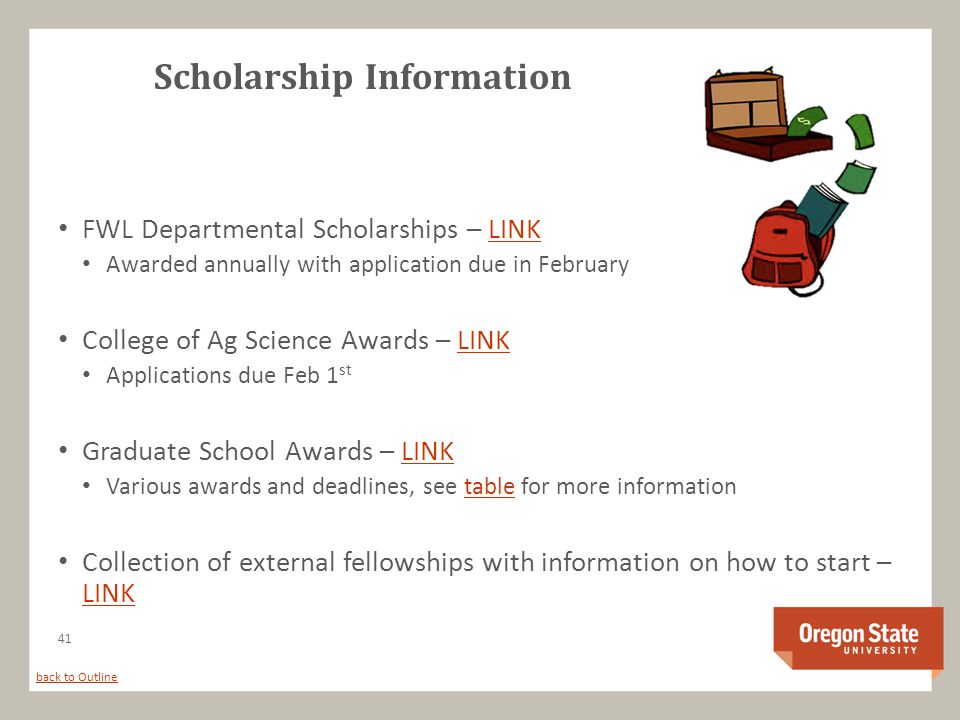Click the 'Various awards and deadlines' sub-bullet text
Viewport: 960px width, 720px height.
coord(260,486)
